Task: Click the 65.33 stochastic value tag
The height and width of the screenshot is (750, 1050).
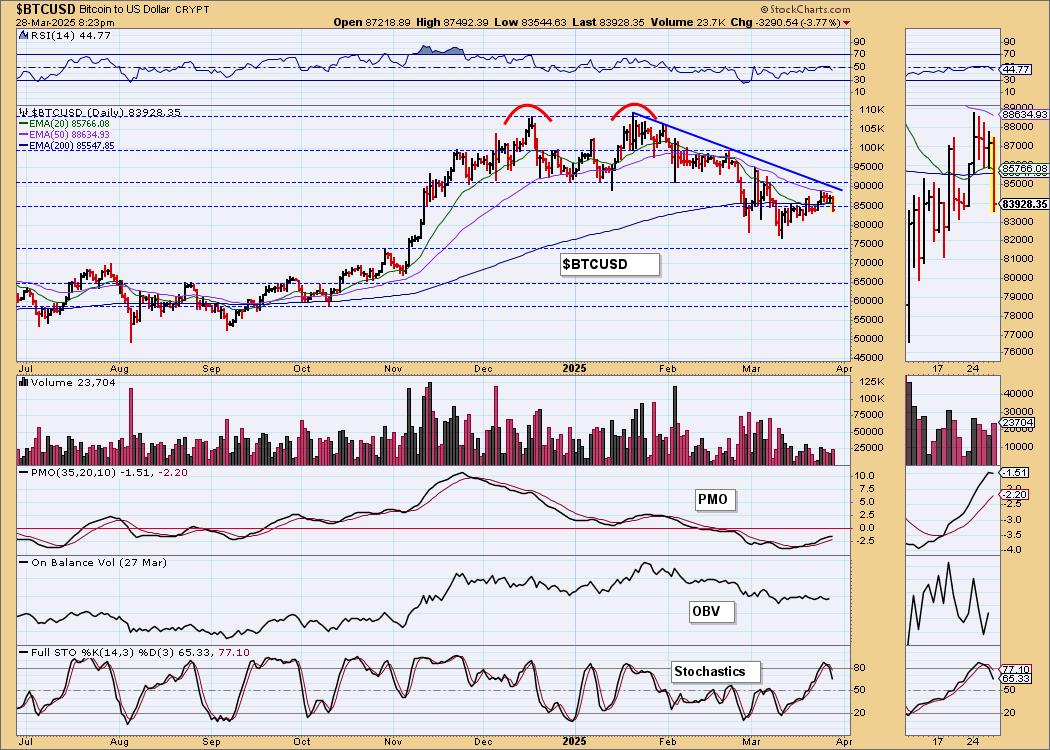Action: pos(1017,678)
